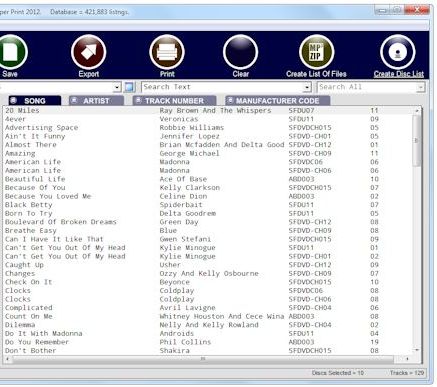Viewport: 437px width, 387px height.
Task: Select the ARTIST sort option
Action: click(x=96, y=101)
